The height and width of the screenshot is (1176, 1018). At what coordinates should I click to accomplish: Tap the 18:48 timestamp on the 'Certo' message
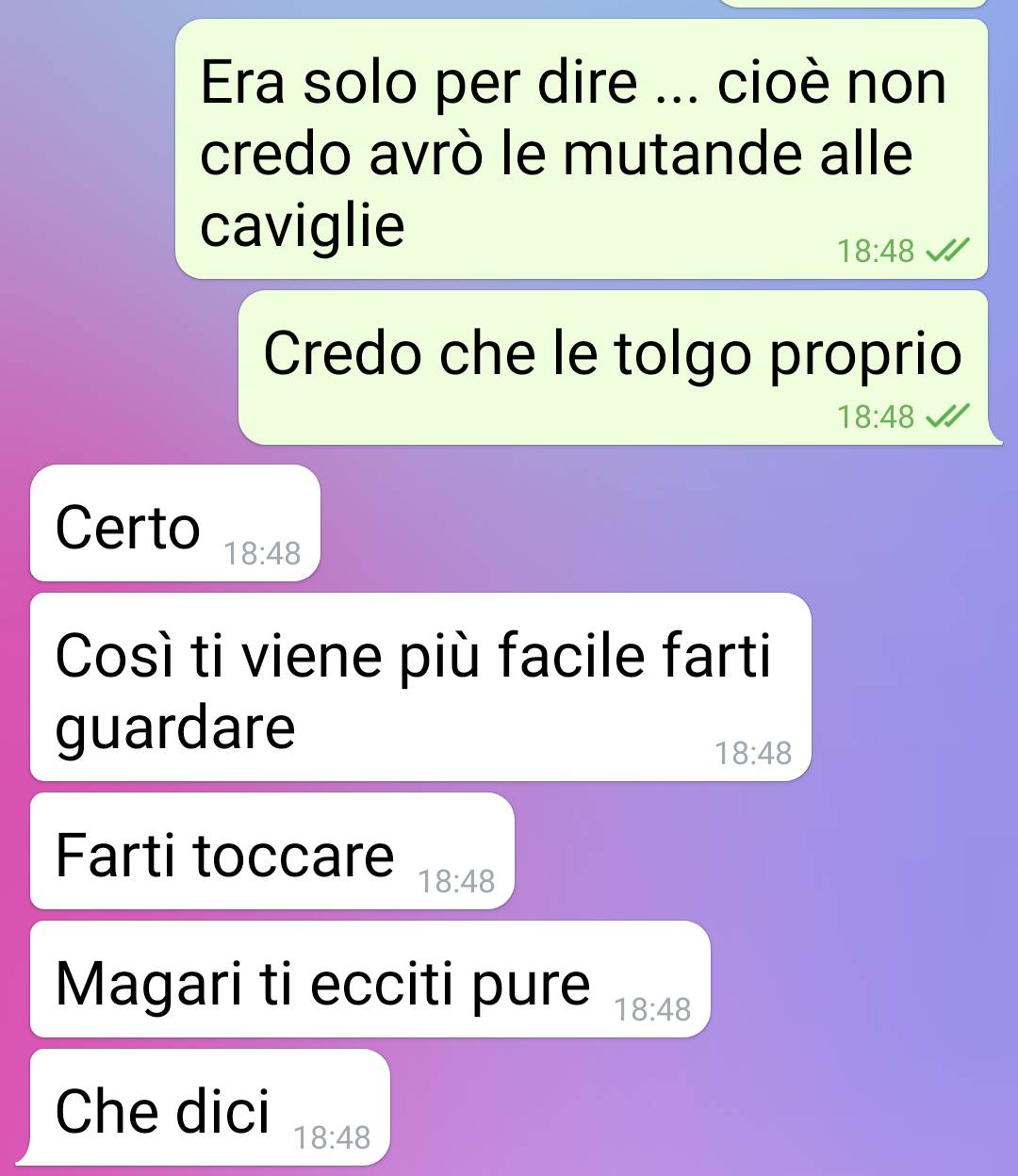pos(262,553)
